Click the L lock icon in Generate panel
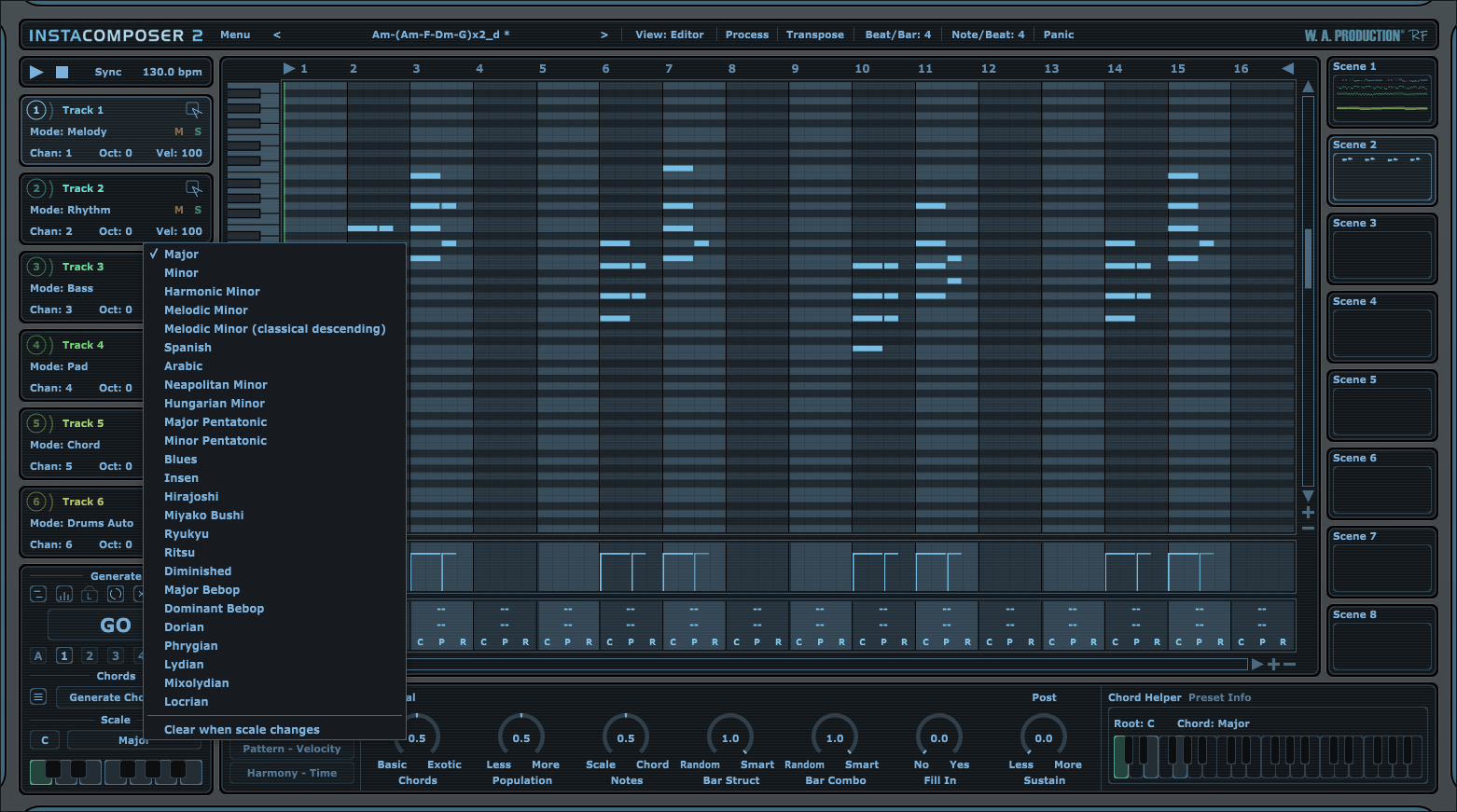Image resolution: width=1457 pixels, height=812 pixels. pos(90,594)
